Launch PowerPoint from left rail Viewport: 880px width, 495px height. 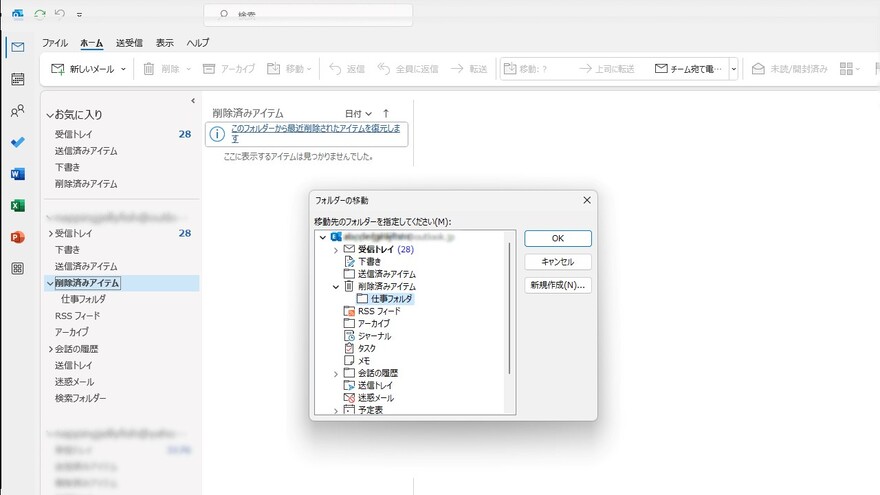[17, 237]
